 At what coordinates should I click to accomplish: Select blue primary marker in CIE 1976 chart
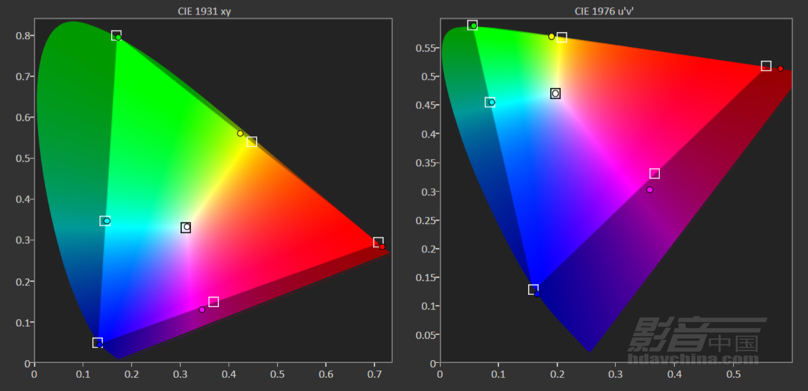coord(534,291)
